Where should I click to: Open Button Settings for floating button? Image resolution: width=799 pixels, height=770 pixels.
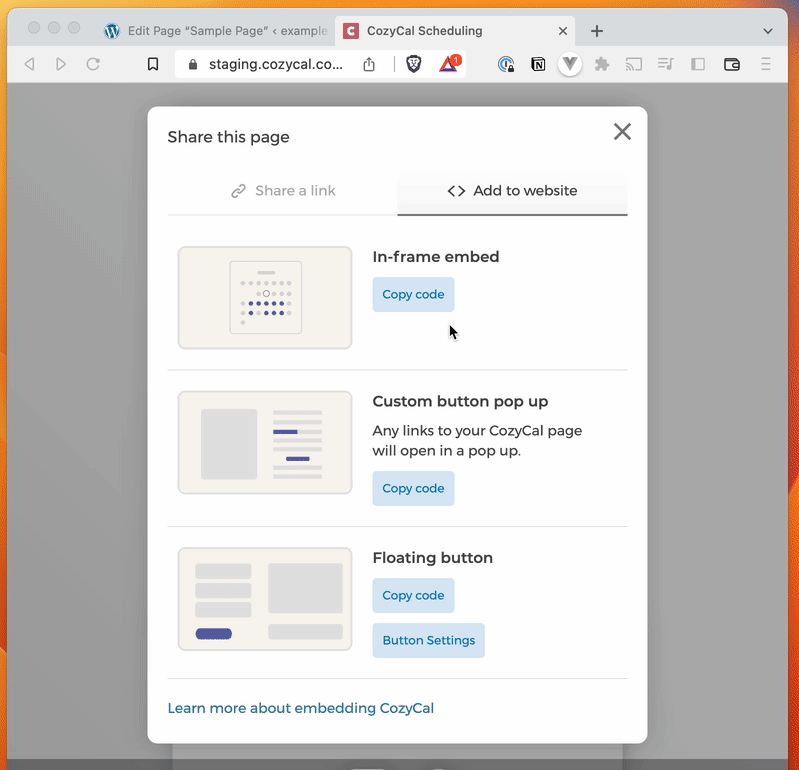(429, 640)
